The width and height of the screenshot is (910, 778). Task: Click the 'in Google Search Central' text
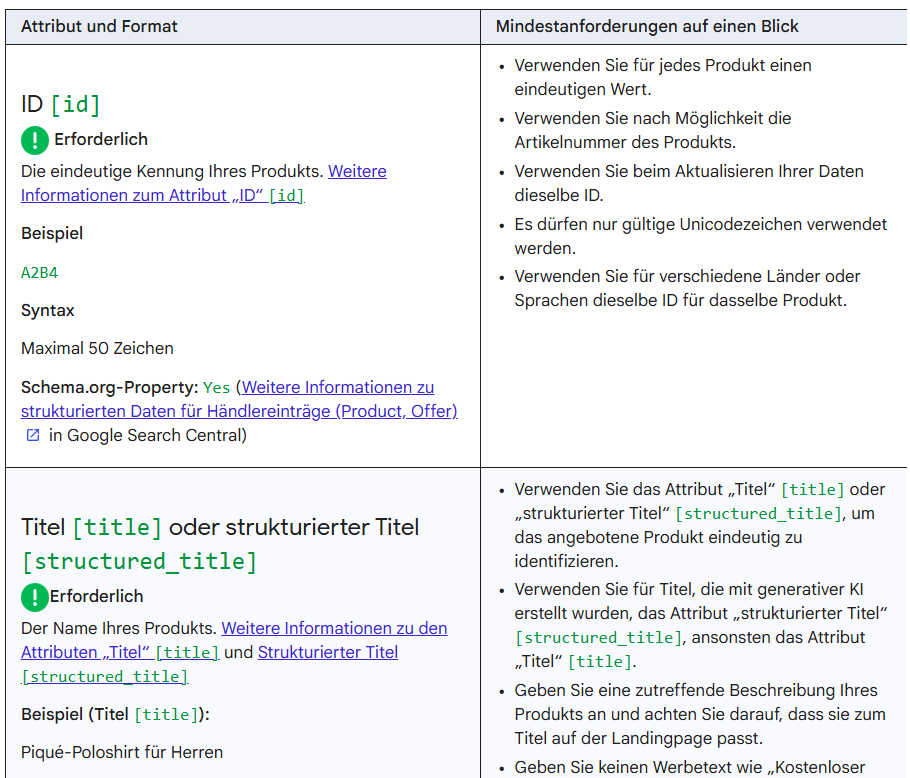[x=147, y=435]
